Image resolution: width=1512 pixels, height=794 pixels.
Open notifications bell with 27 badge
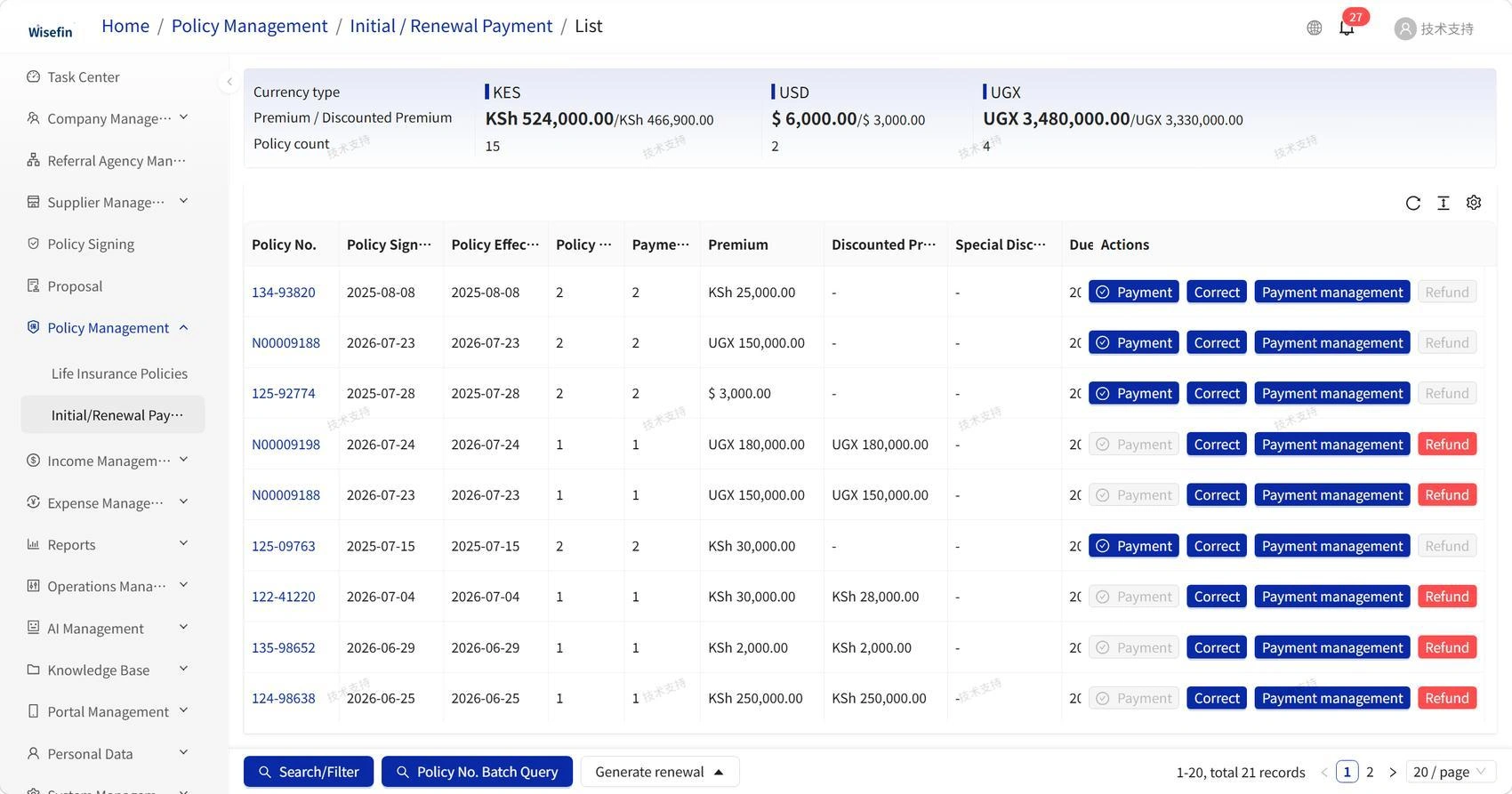click(x=1347, y=28)
